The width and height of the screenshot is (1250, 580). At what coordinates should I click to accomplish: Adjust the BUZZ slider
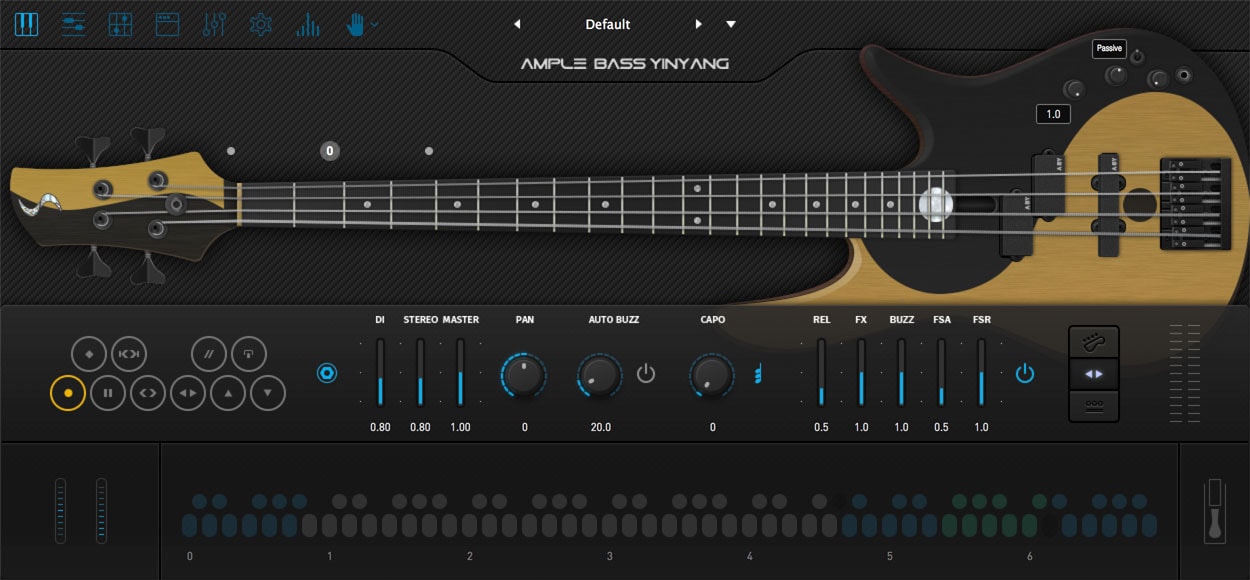pos(901,372)
